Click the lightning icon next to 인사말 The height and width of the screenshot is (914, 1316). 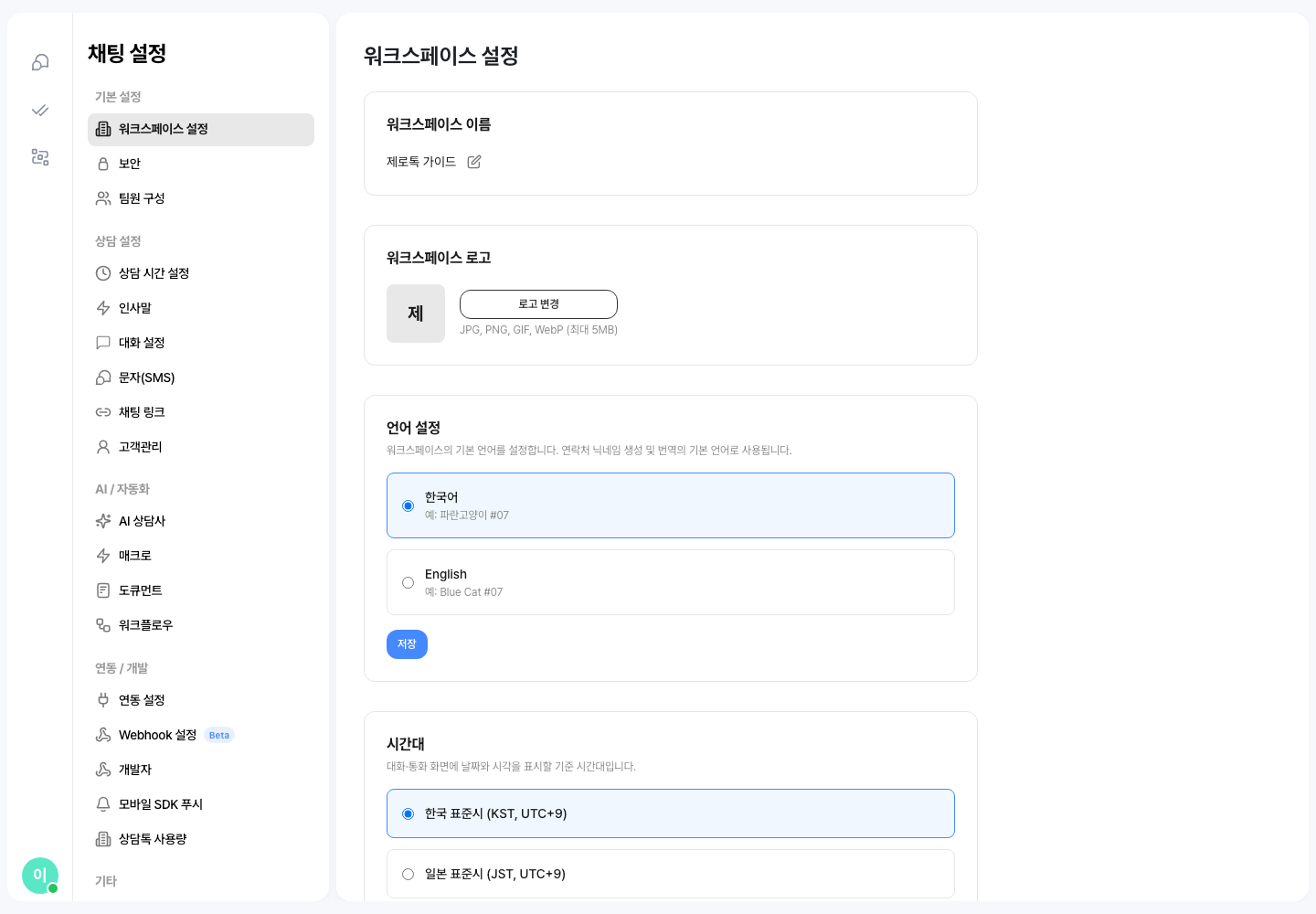click(103, 308)
